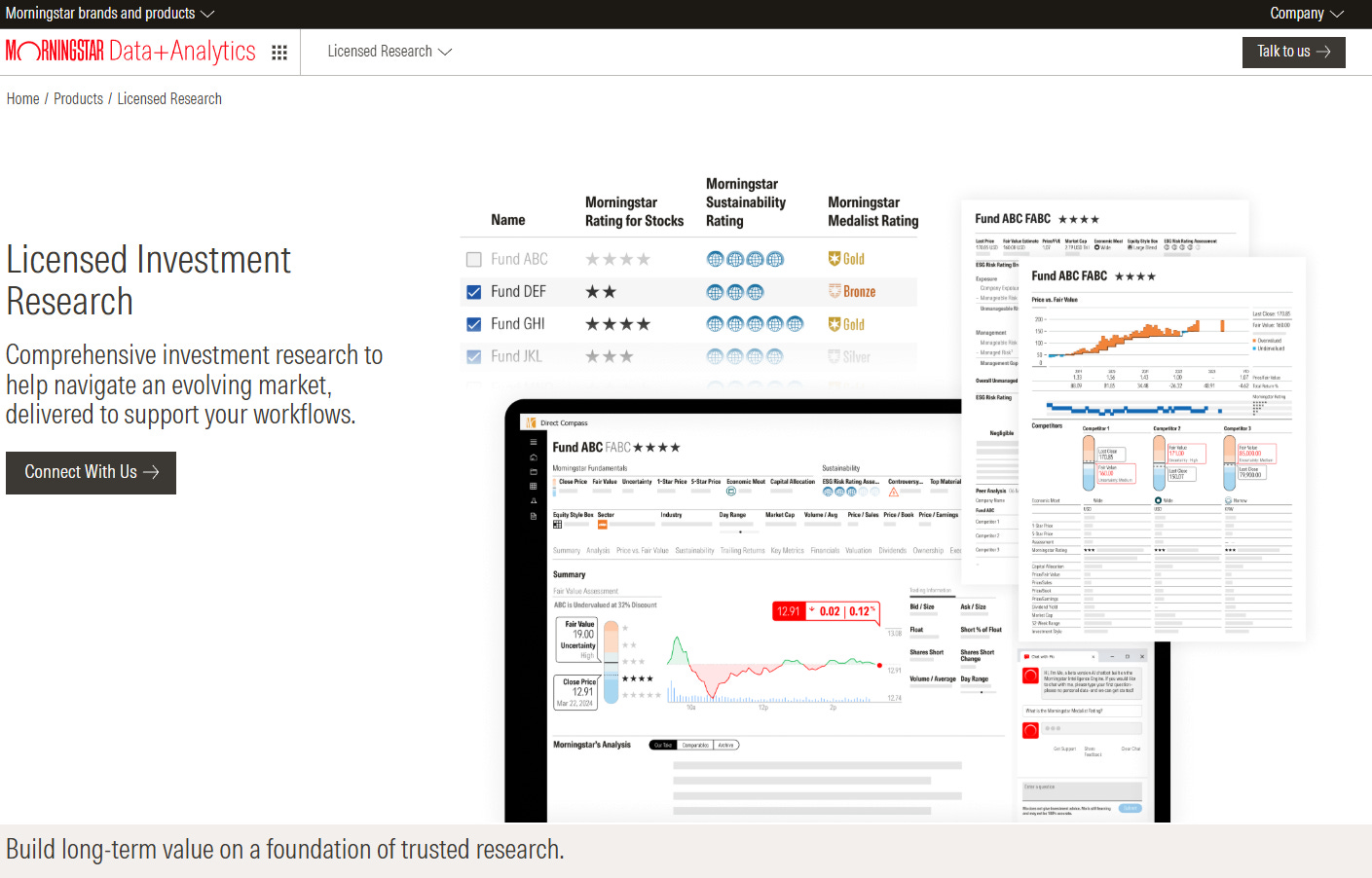Click the Day Range slider in Direct Compass
The height and width of the screenshot is (878, 1372).
(739, 531)
